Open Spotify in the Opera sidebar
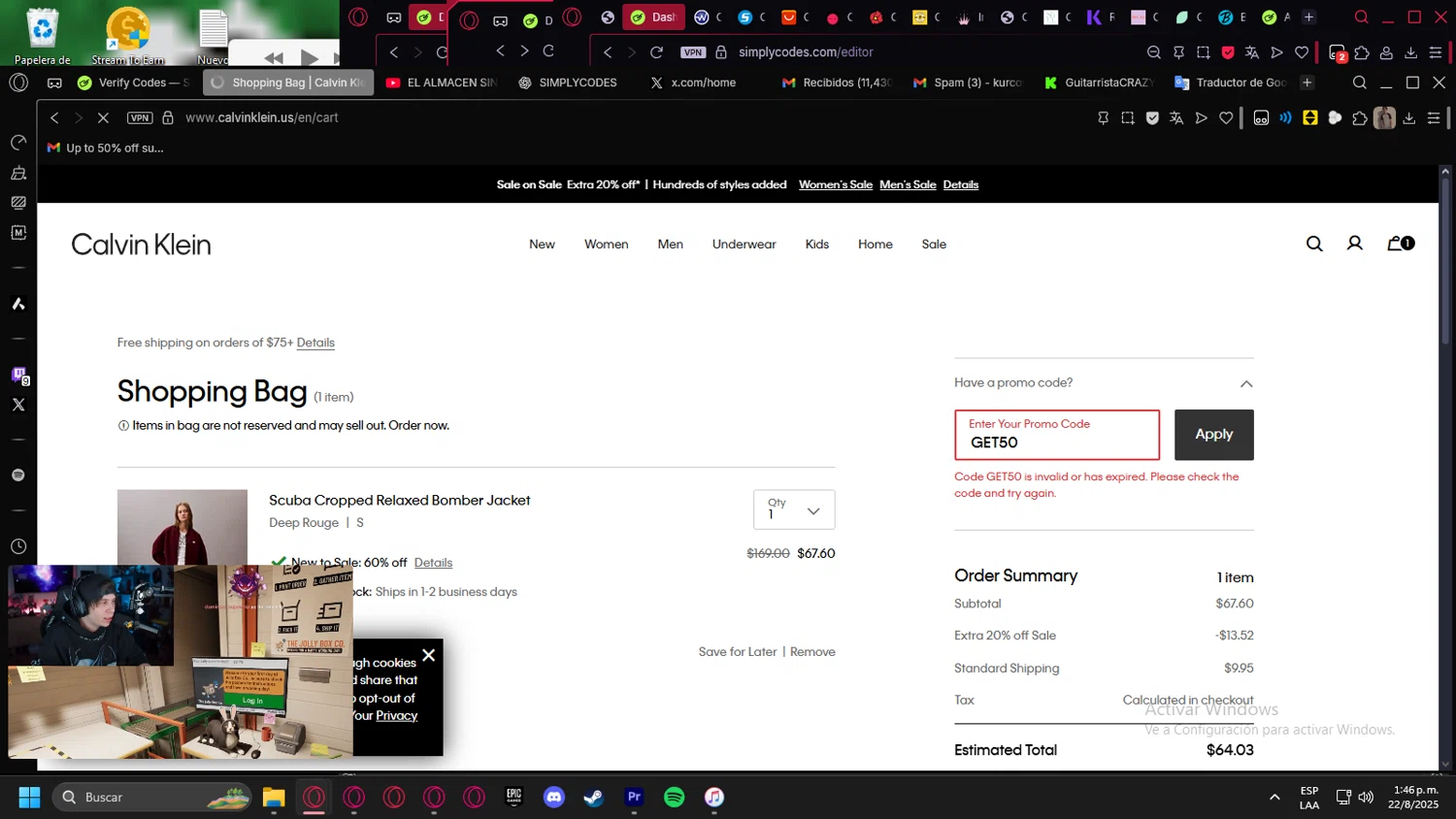1456x819 pixels. pyautogui.click(x=18, y=475)
